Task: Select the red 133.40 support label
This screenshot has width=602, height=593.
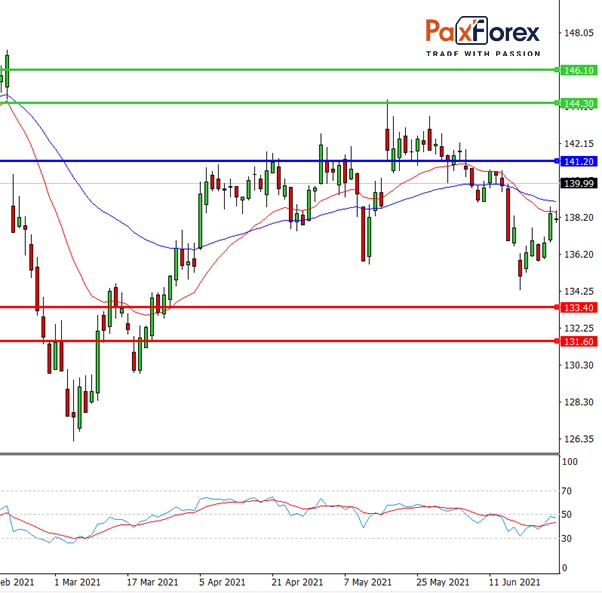Action: 578,308
